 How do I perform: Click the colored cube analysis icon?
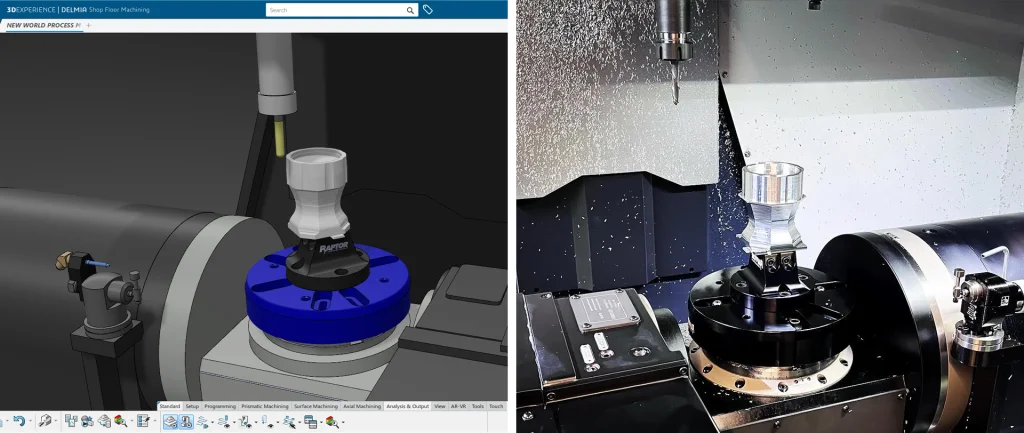pos(121,421)
